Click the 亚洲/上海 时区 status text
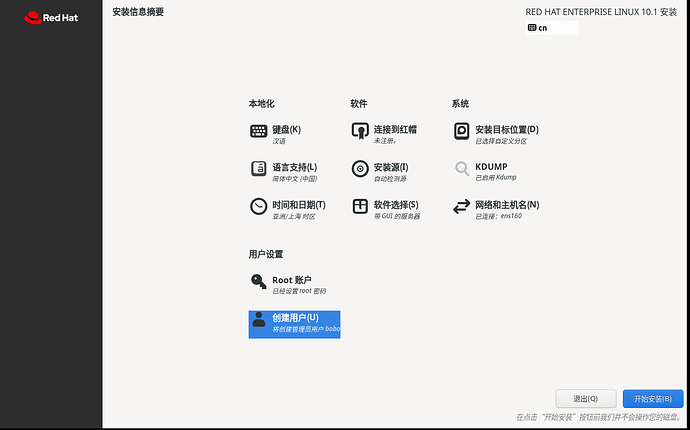The width and height of the screenshot is (690, 430). click(x=294, y=217)
